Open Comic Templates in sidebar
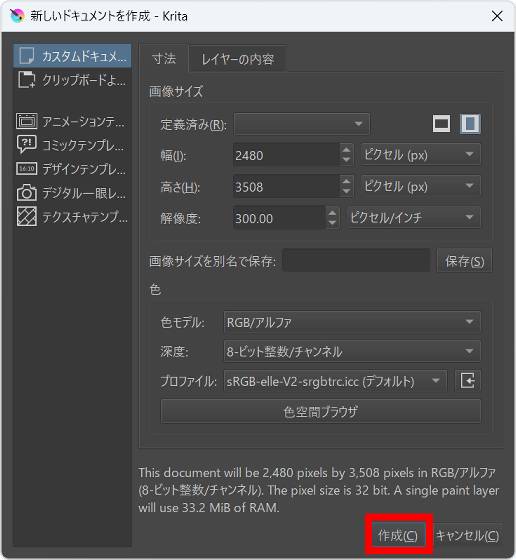 pos(72,145)
